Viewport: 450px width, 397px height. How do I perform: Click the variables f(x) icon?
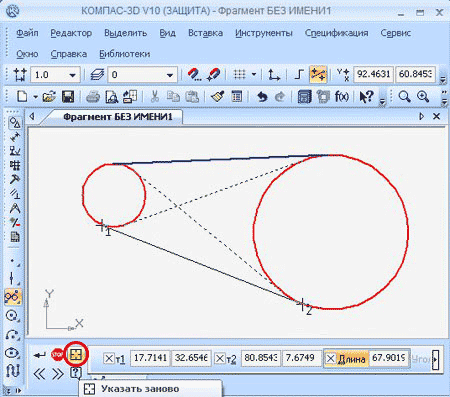coord(342,97)
